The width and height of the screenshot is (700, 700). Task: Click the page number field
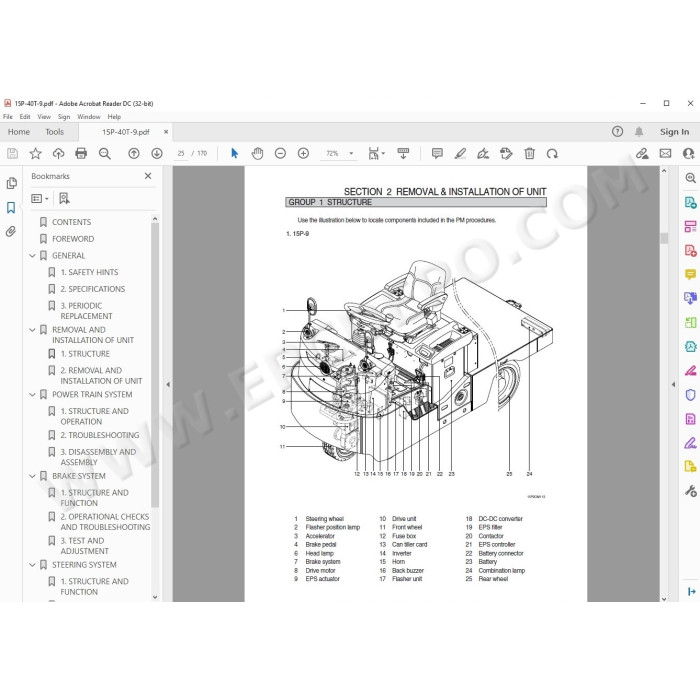point(181,154)
